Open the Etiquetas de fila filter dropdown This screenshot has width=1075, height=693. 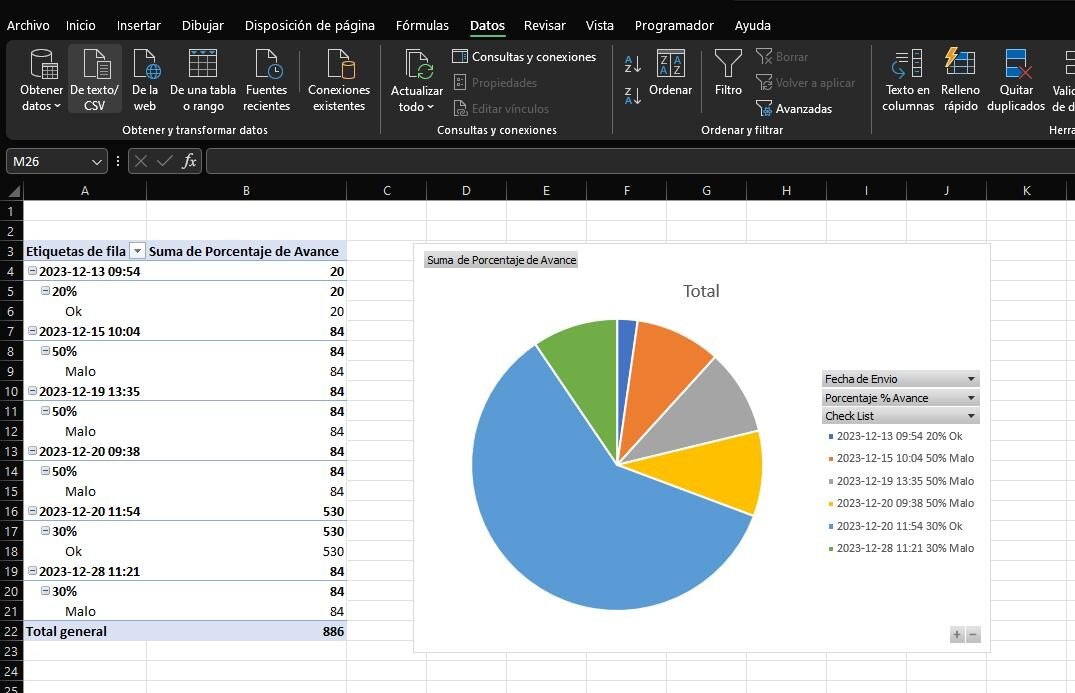[138, 252]
